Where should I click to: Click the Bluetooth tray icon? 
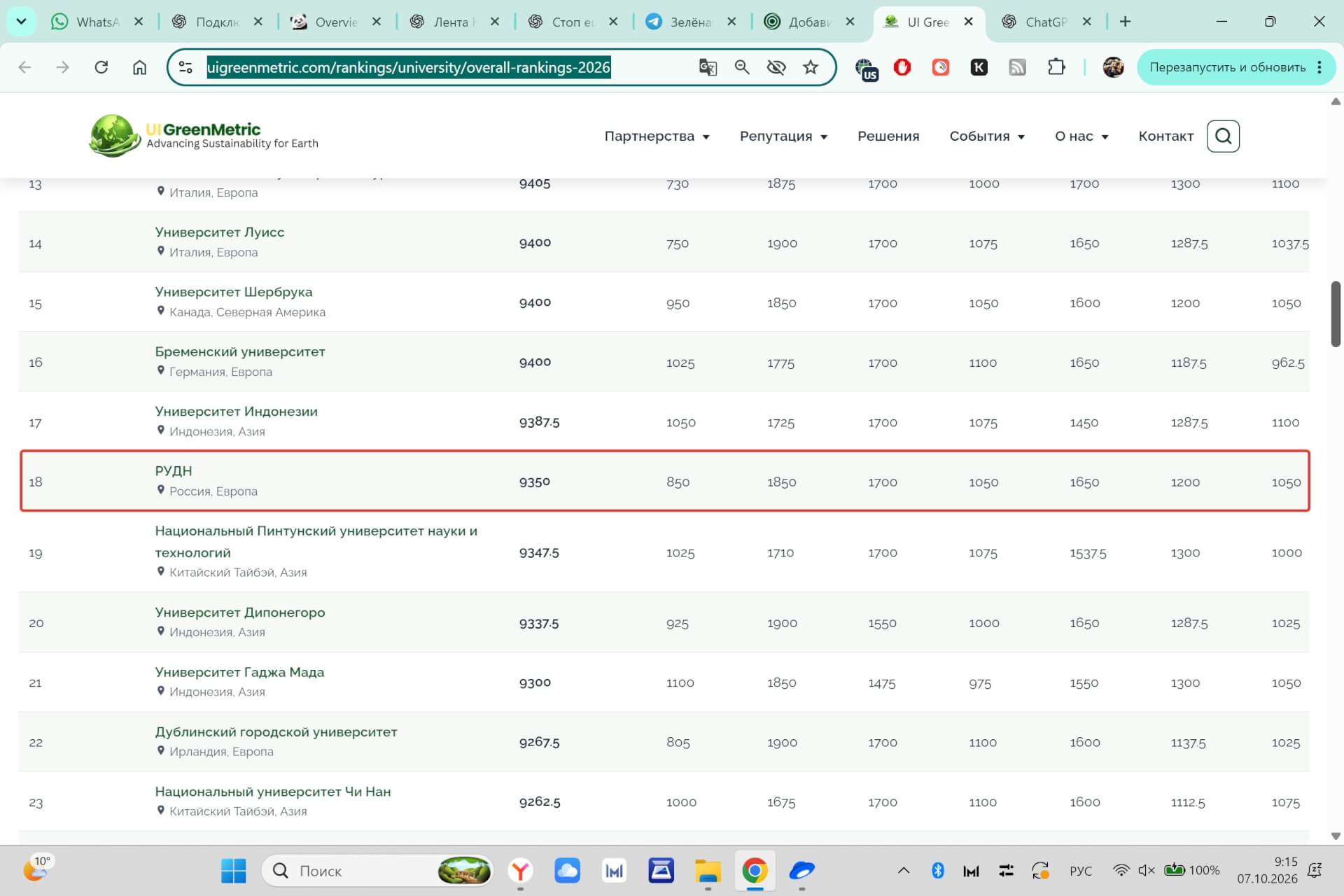pyautogui.click(x=938, y=870)
